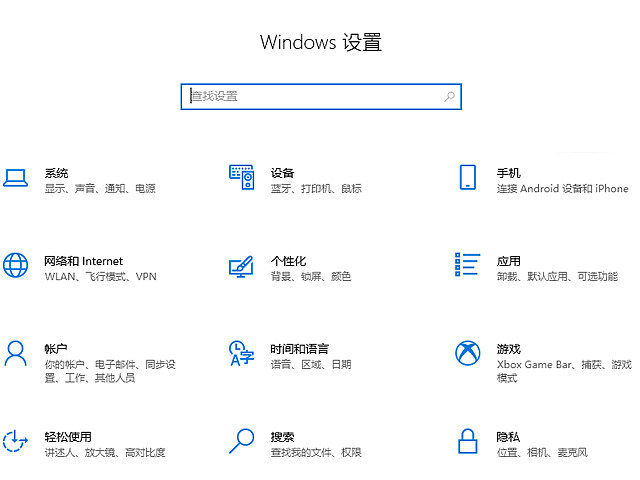Open the 帐户 settings category
Viewport: 640px width, 480px height.
click(56, 349)
